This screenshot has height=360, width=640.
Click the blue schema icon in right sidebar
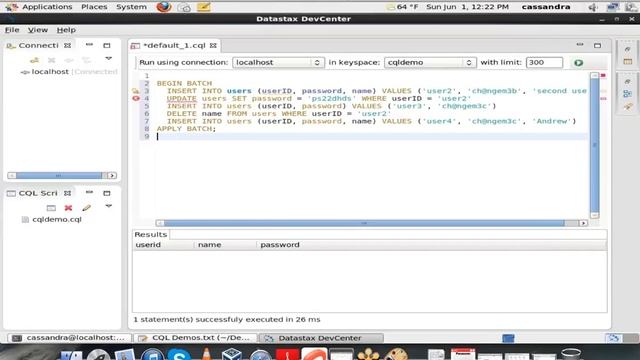pos(628,94)
